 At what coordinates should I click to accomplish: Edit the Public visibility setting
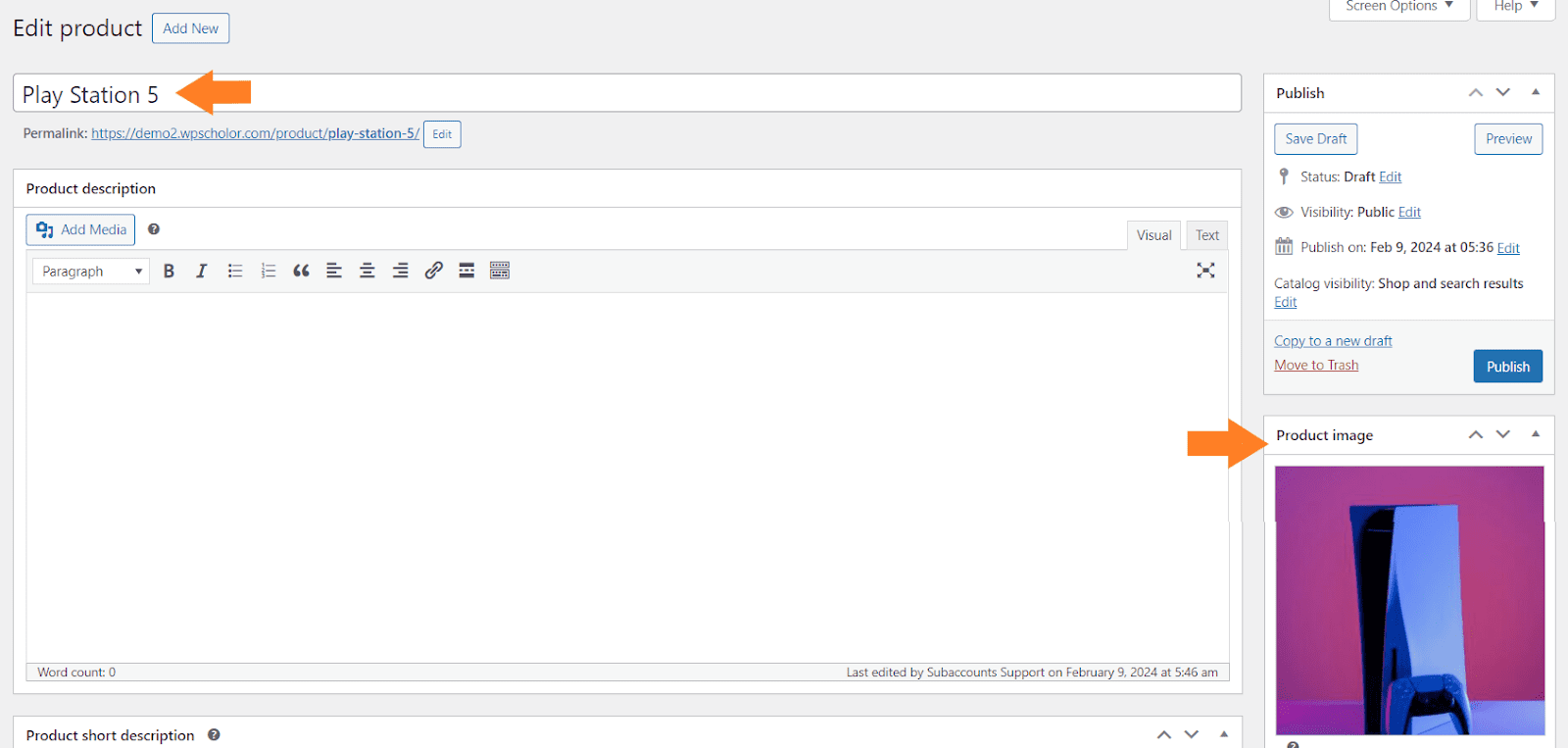coord(1409,213)
